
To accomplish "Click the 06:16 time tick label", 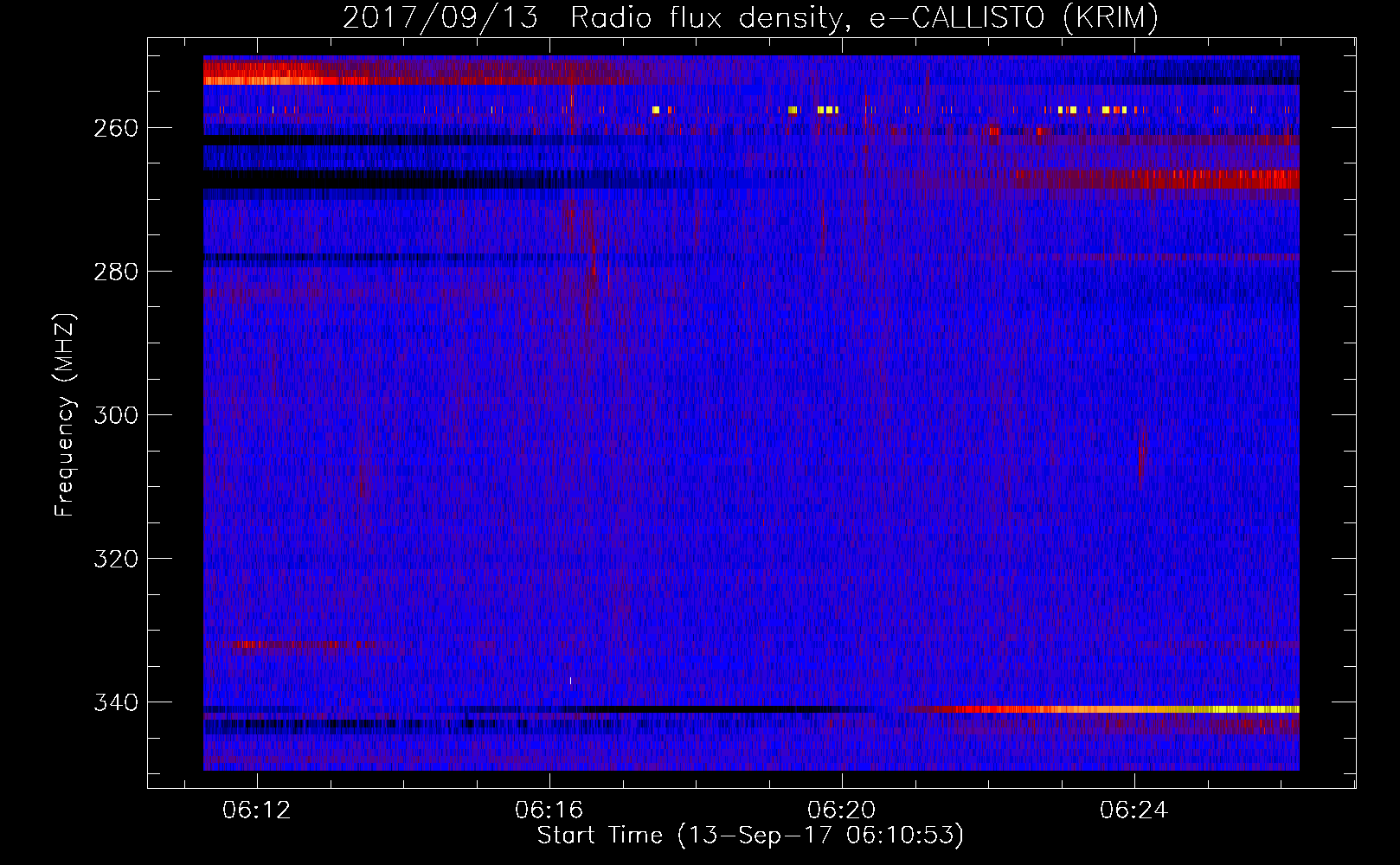I will [x=549, y=811].
